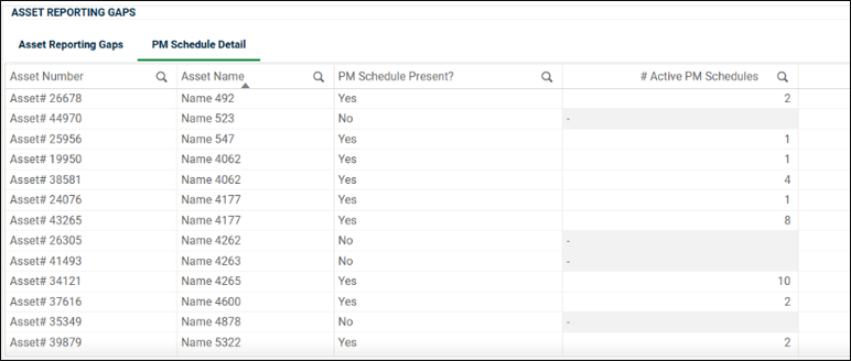Image resolution: width=851 pixels, height=361 pixels.
Task: Toggle Asset Name sort arrow
Action: tap(245, 85)
